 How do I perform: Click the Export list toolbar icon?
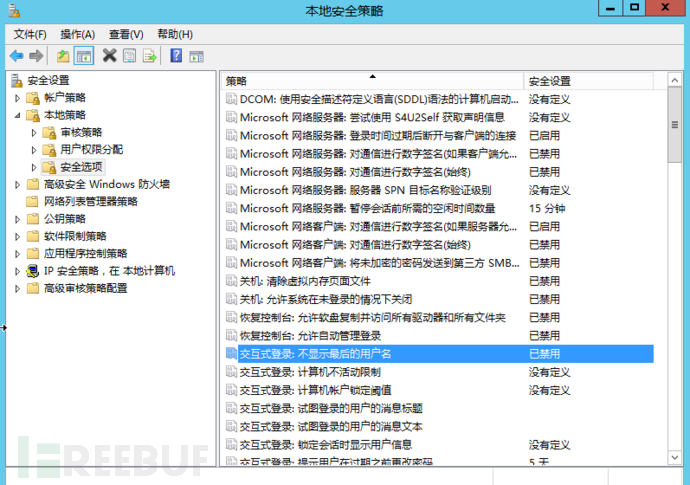point(149,56)
